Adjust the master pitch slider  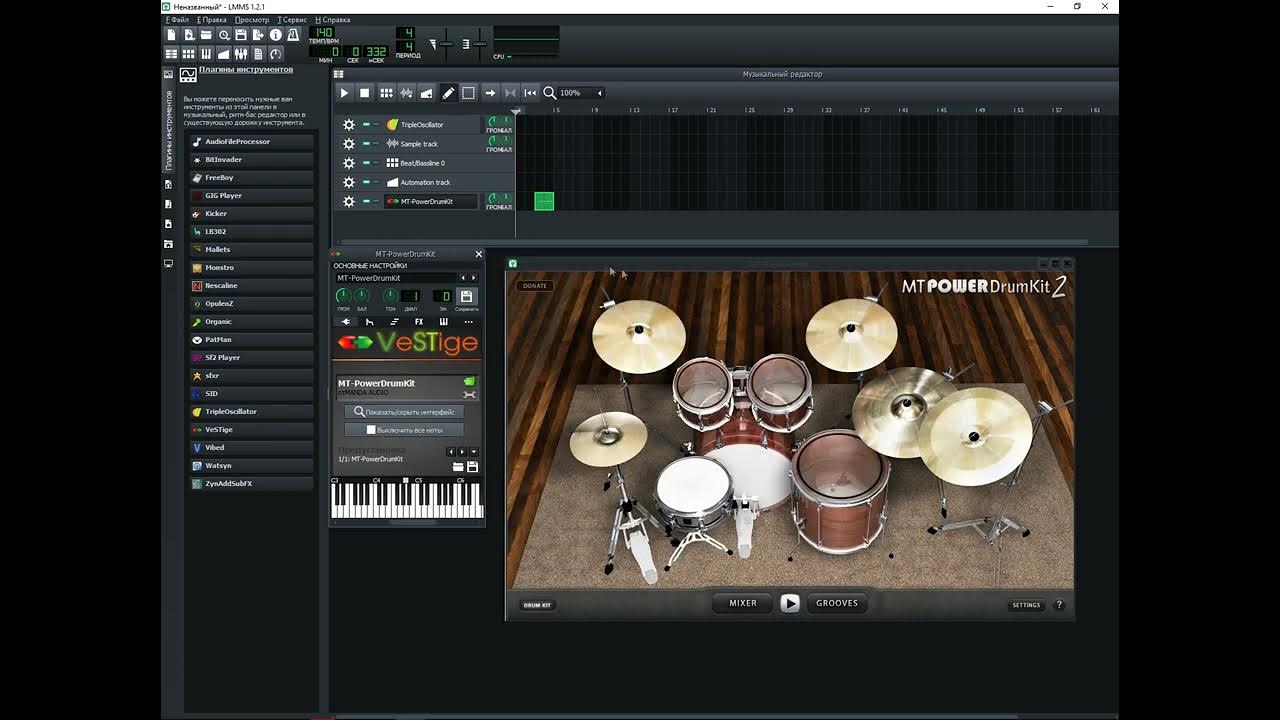click(480, 44)
